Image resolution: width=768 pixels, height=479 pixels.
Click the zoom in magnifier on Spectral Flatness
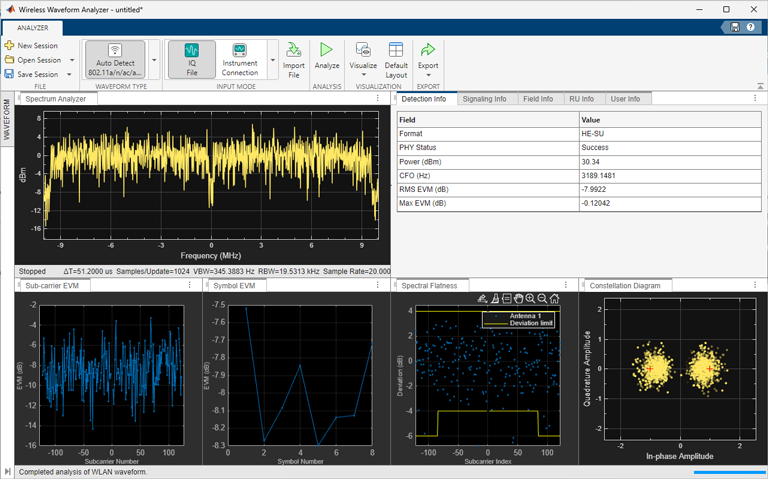pyautogui.click(x=530, y=298)
